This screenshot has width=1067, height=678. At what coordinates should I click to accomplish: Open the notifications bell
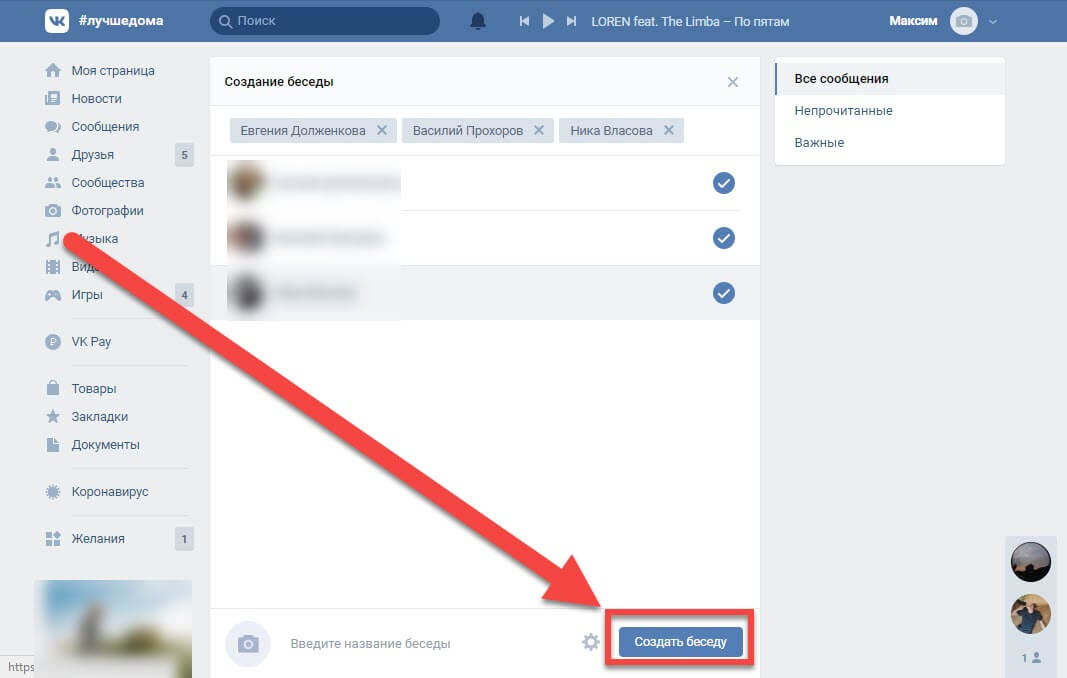point(478,21)
